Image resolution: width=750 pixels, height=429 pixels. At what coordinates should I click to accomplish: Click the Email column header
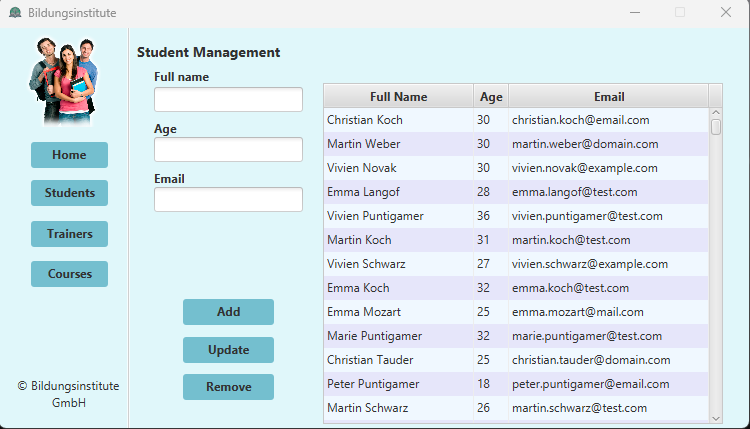point(608,97)
